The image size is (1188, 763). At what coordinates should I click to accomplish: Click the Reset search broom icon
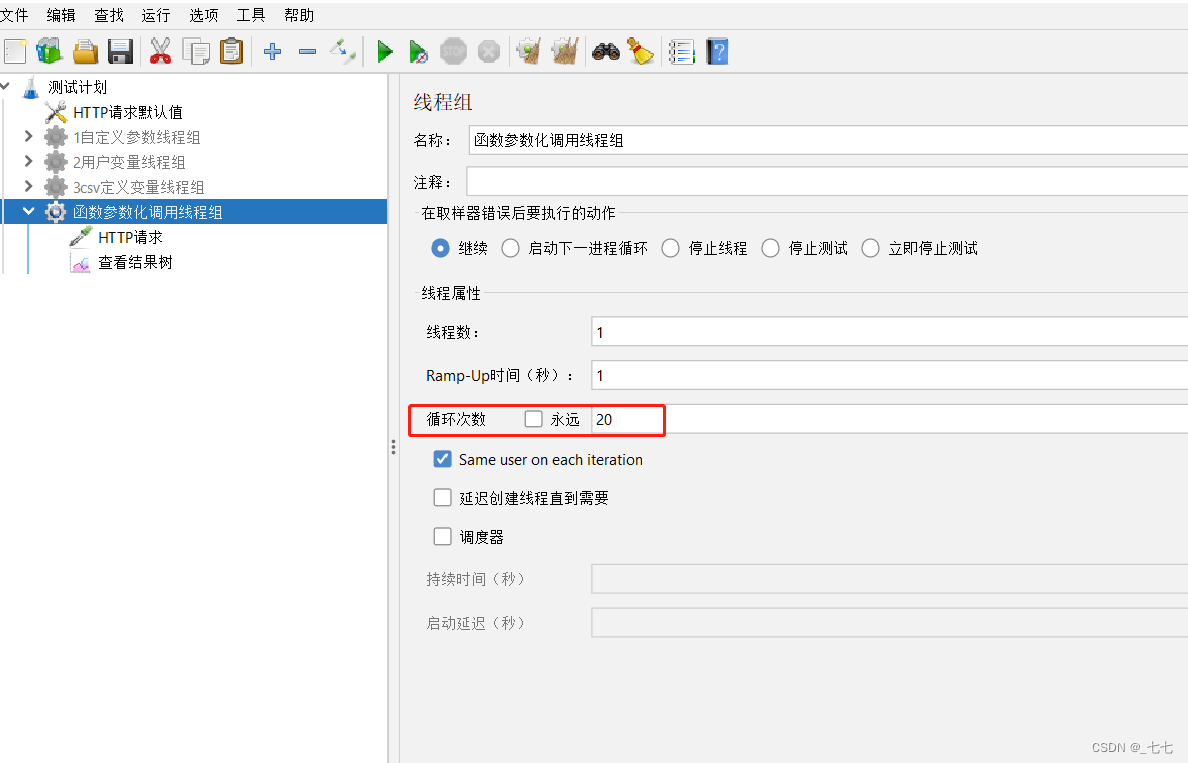(x=640, y=52)
